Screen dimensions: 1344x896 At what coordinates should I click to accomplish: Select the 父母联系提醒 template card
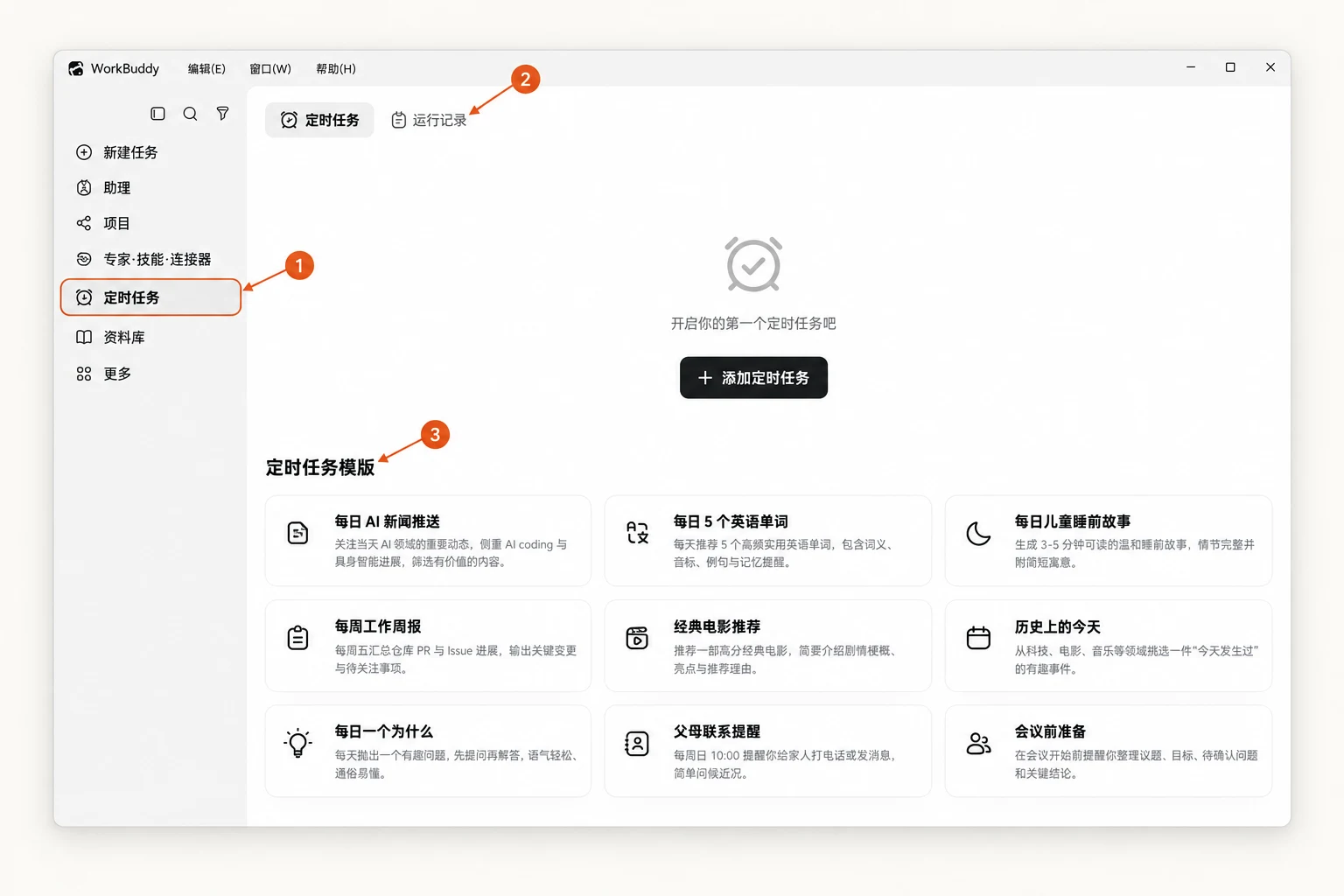pos(767,751)
